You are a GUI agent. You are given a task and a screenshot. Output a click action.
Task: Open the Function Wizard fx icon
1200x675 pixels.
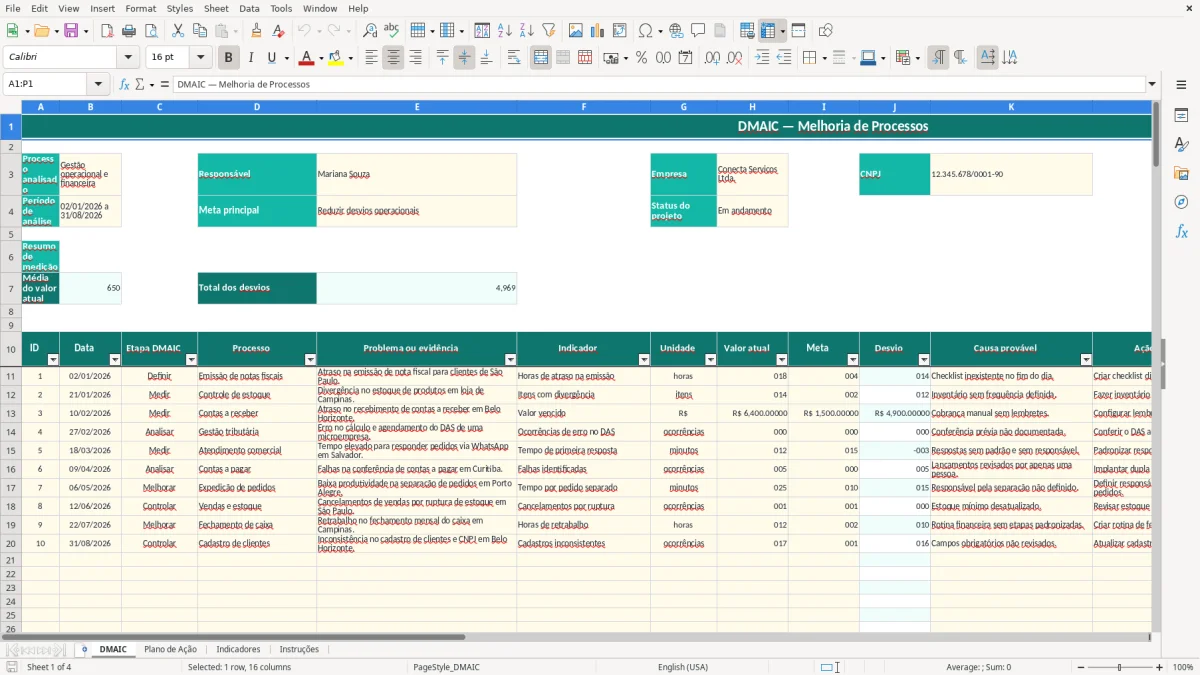click(124, 84)
